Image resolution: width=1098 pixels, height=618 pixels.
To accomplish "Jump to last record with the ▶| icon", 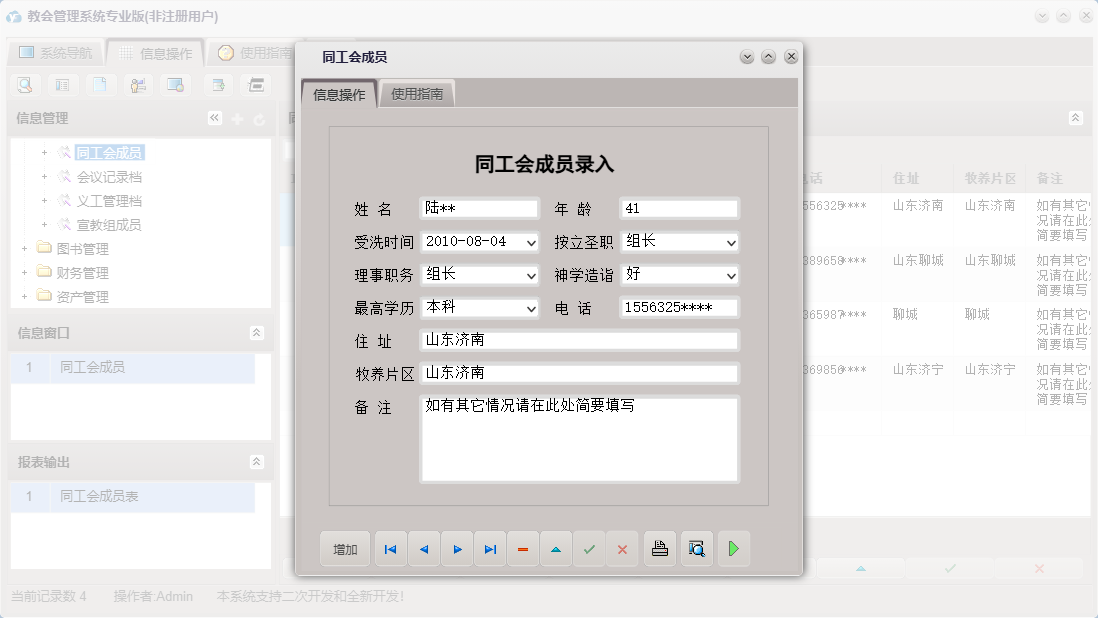I will [x=490, y=548].
